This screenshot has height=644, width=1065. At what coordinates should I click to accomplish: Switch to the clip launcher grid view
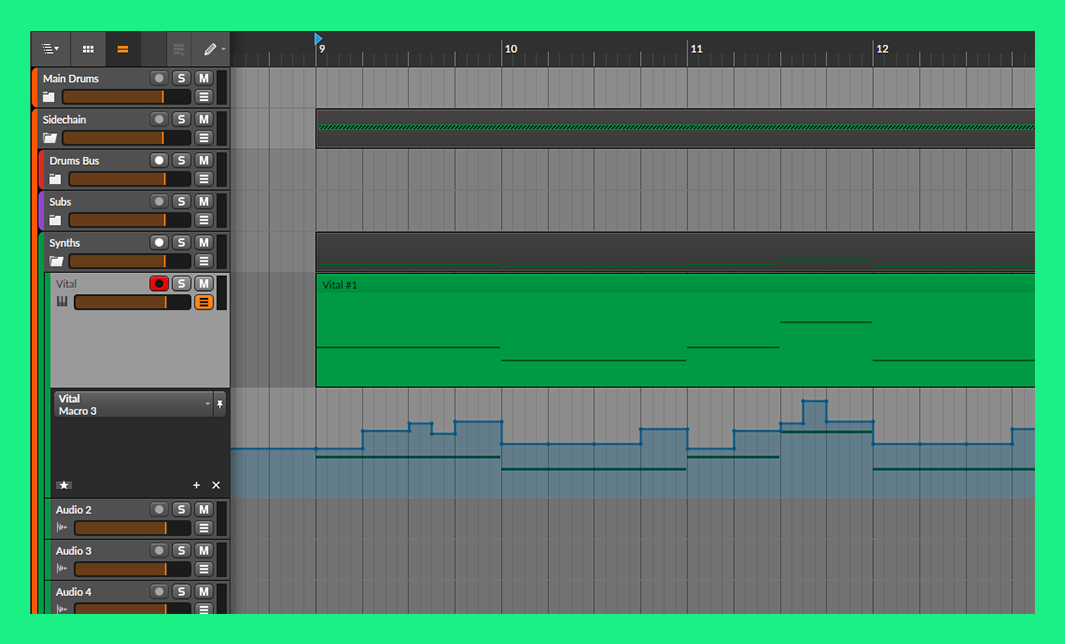click(x=88, y=48)
